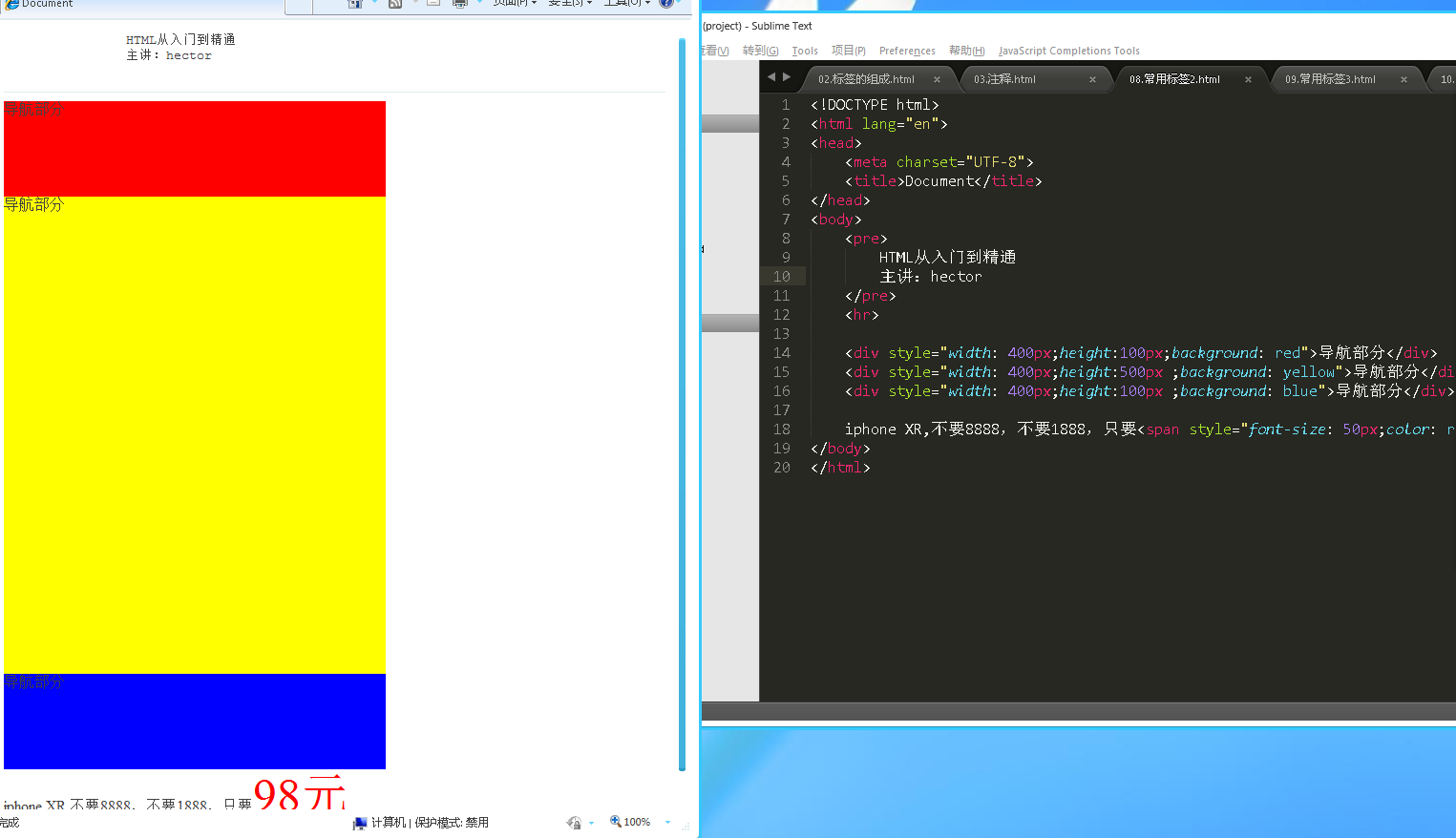Click the closing '</html>' tag line

coord(840,468)
